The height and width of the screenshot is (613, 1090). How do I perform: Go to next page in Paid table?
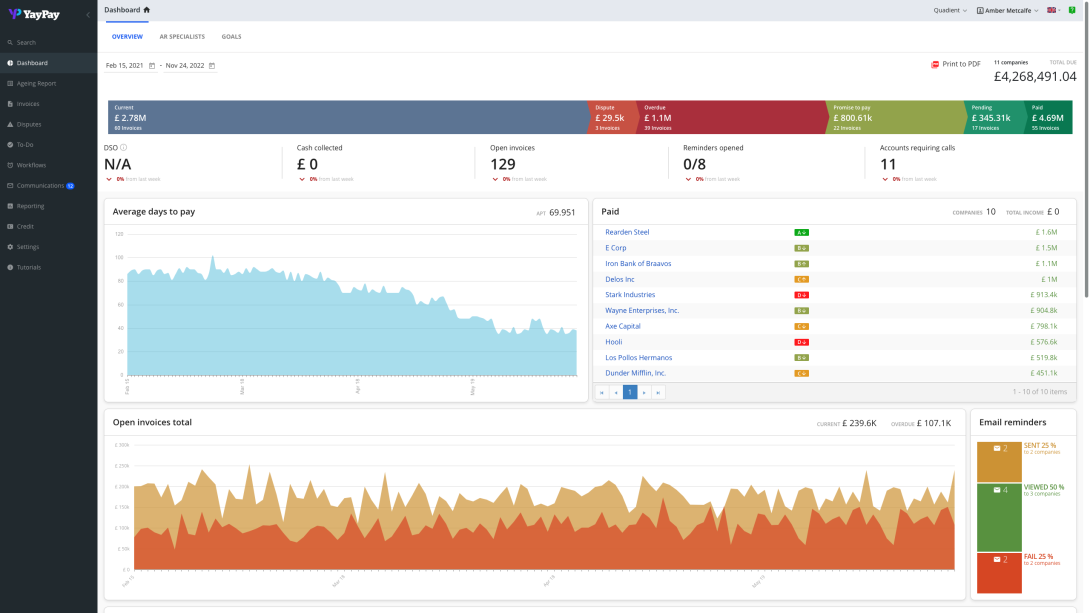point(644,392)
